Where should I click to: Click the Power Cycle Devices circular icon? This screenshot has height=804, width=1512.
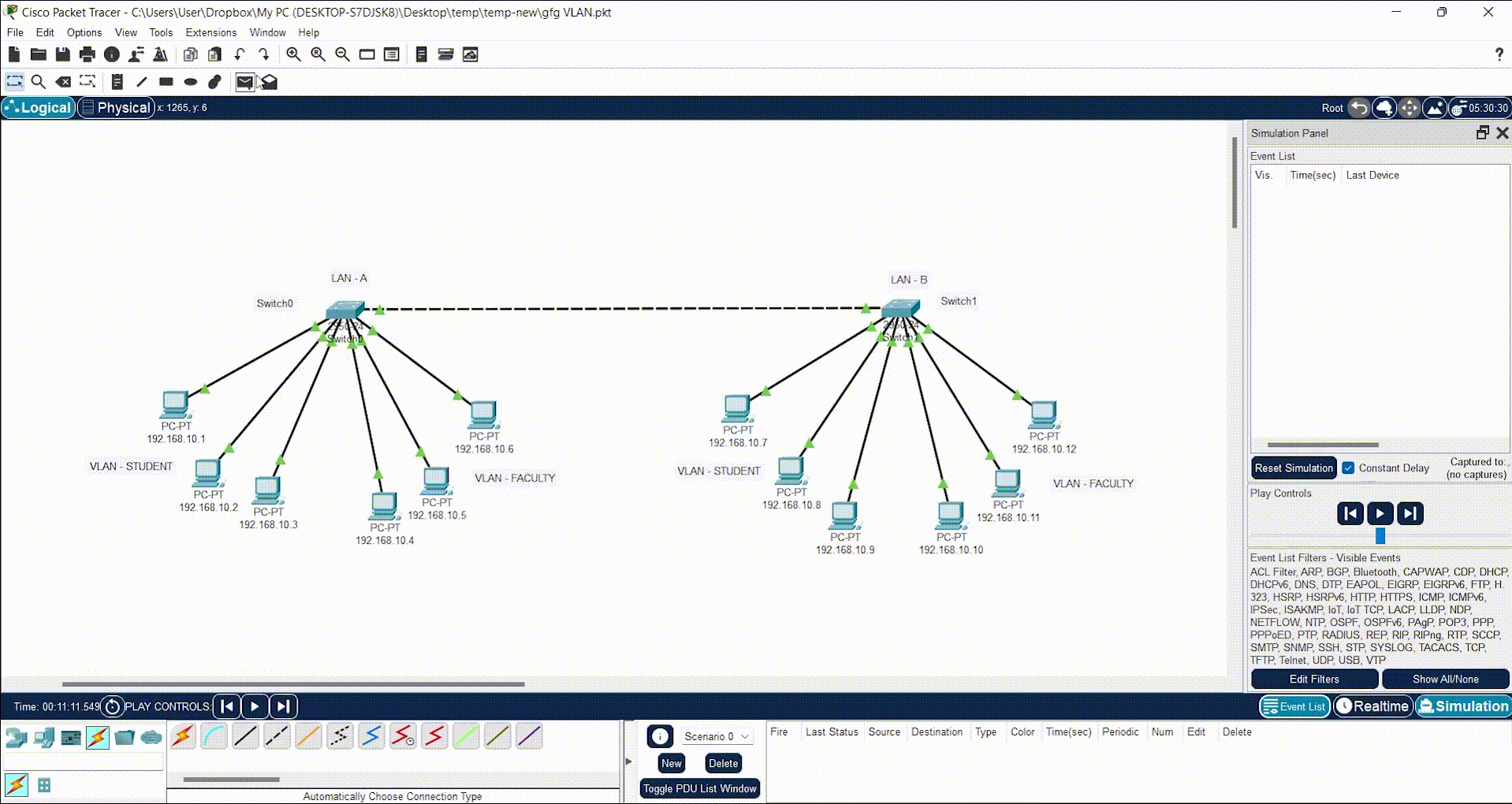(112, 706)
